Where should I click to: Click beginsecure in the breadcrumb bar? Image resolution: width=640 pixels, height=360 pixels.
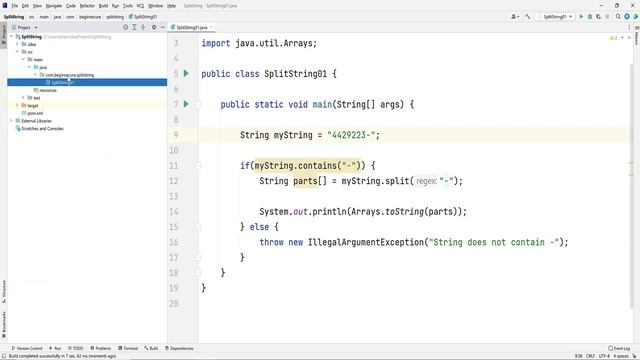coord(90,17)
